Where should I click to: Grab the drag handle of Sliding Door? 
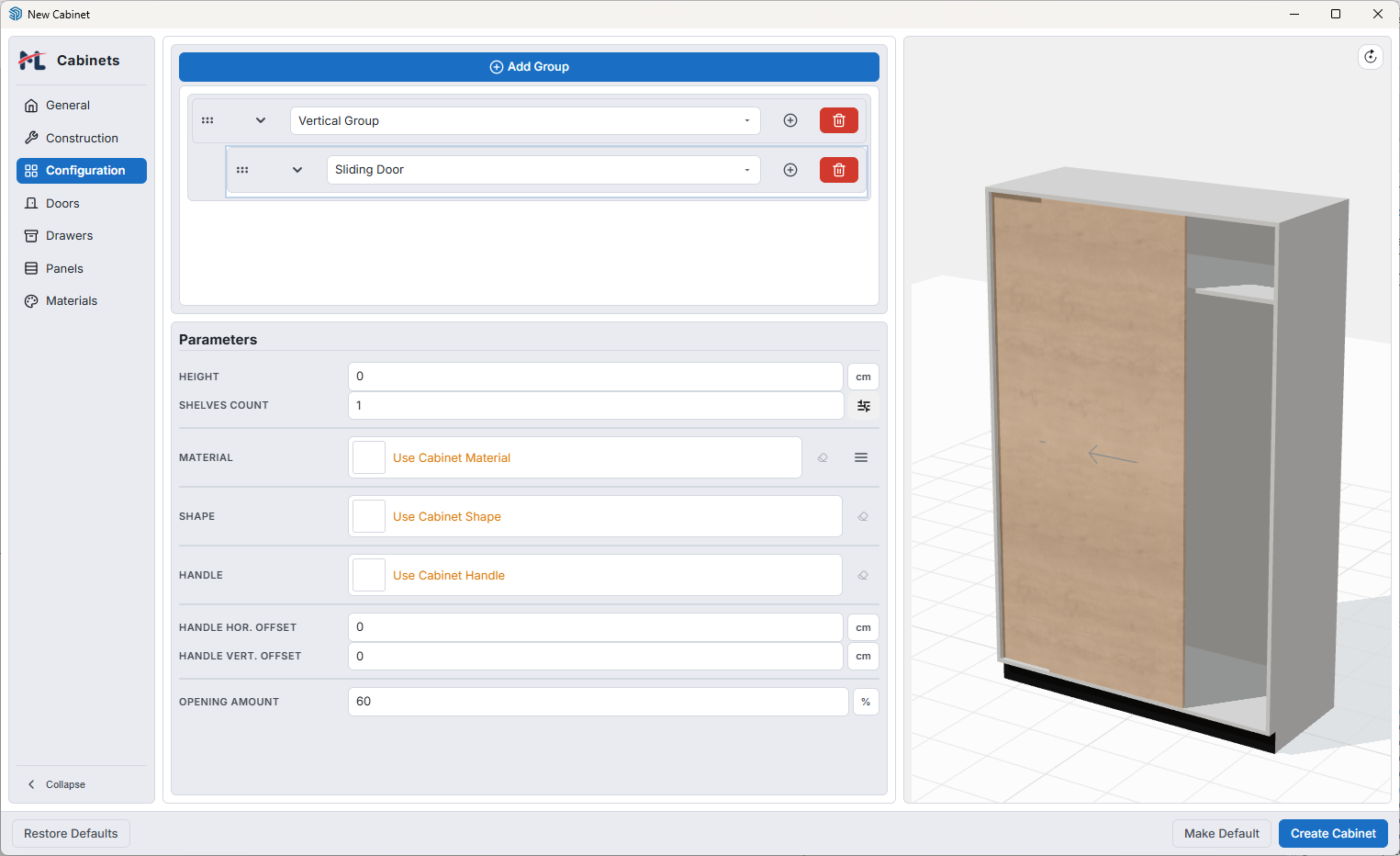pos(242,170)
